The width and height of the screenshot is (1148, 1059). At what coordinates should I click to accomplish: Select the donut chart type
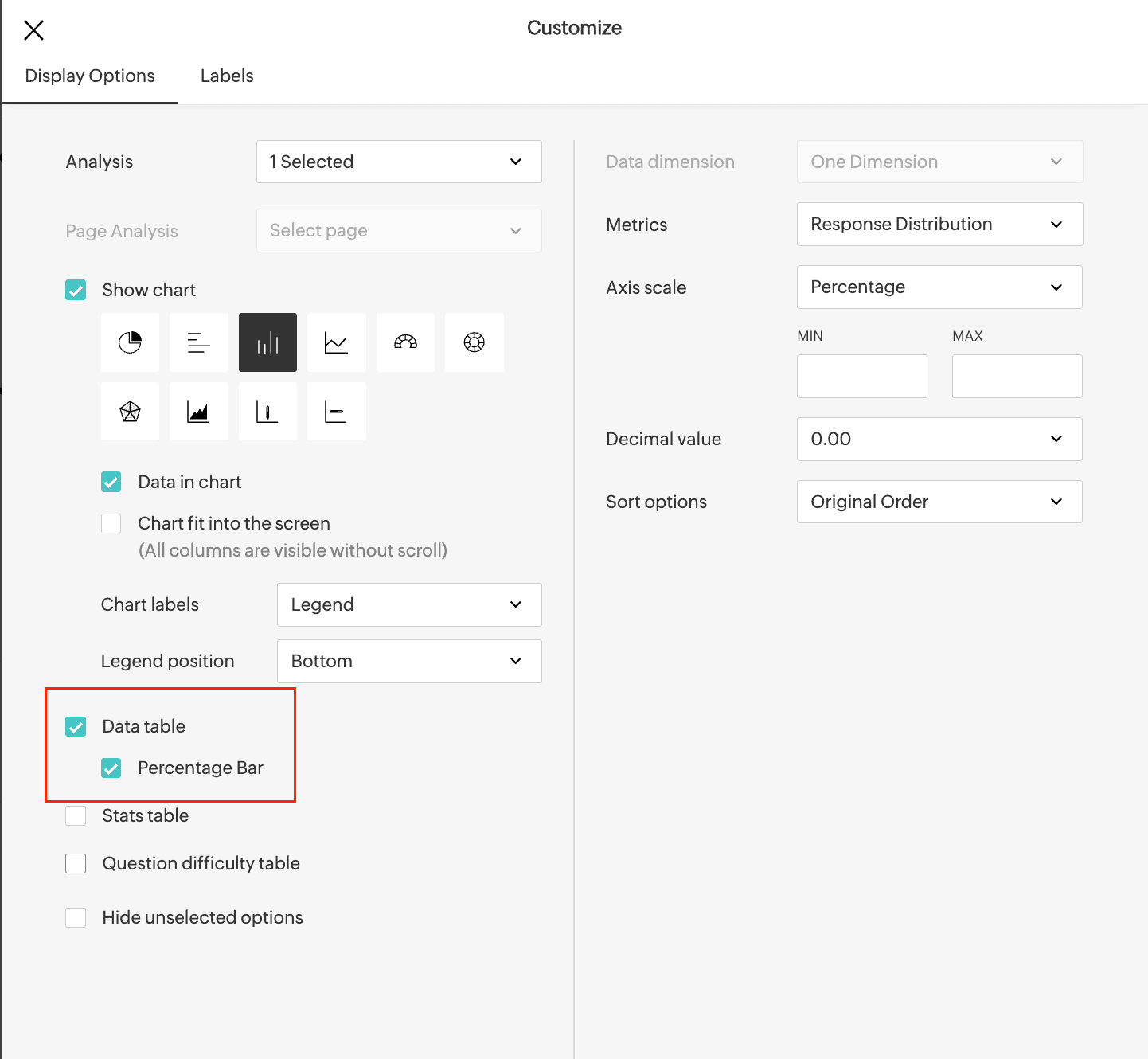(474, 342)
